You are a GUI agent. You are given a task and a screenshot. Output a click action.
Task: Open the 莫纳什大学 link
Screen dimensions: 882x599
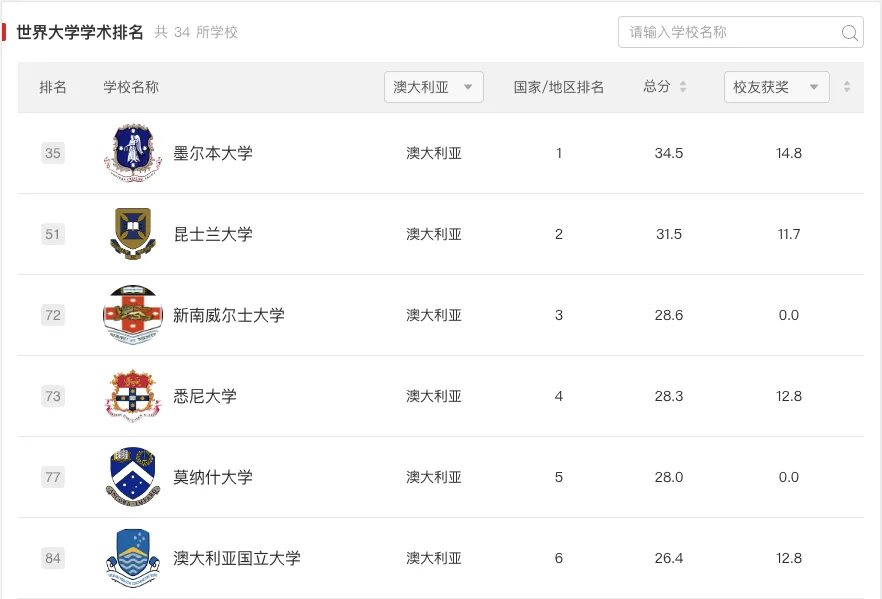(x=213, y=477)
